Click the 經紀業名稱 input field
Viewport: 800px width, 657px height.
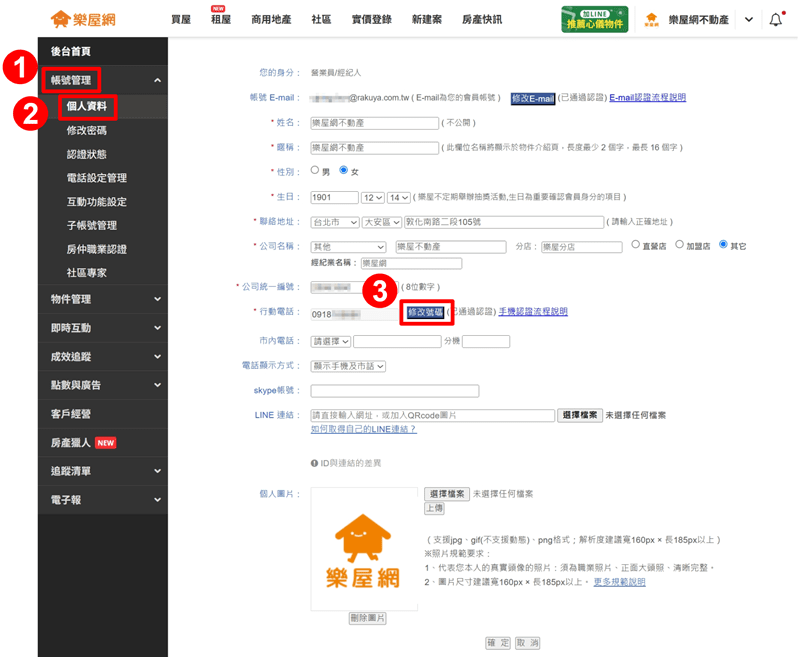pyautogui.click(x=411, y=263)
